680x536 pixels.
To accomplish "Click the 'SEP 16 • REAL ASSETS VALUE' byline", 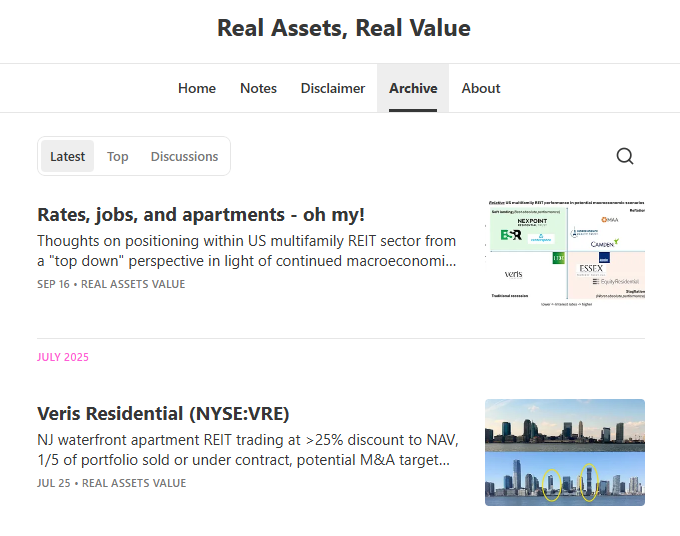I will (111, 284).
